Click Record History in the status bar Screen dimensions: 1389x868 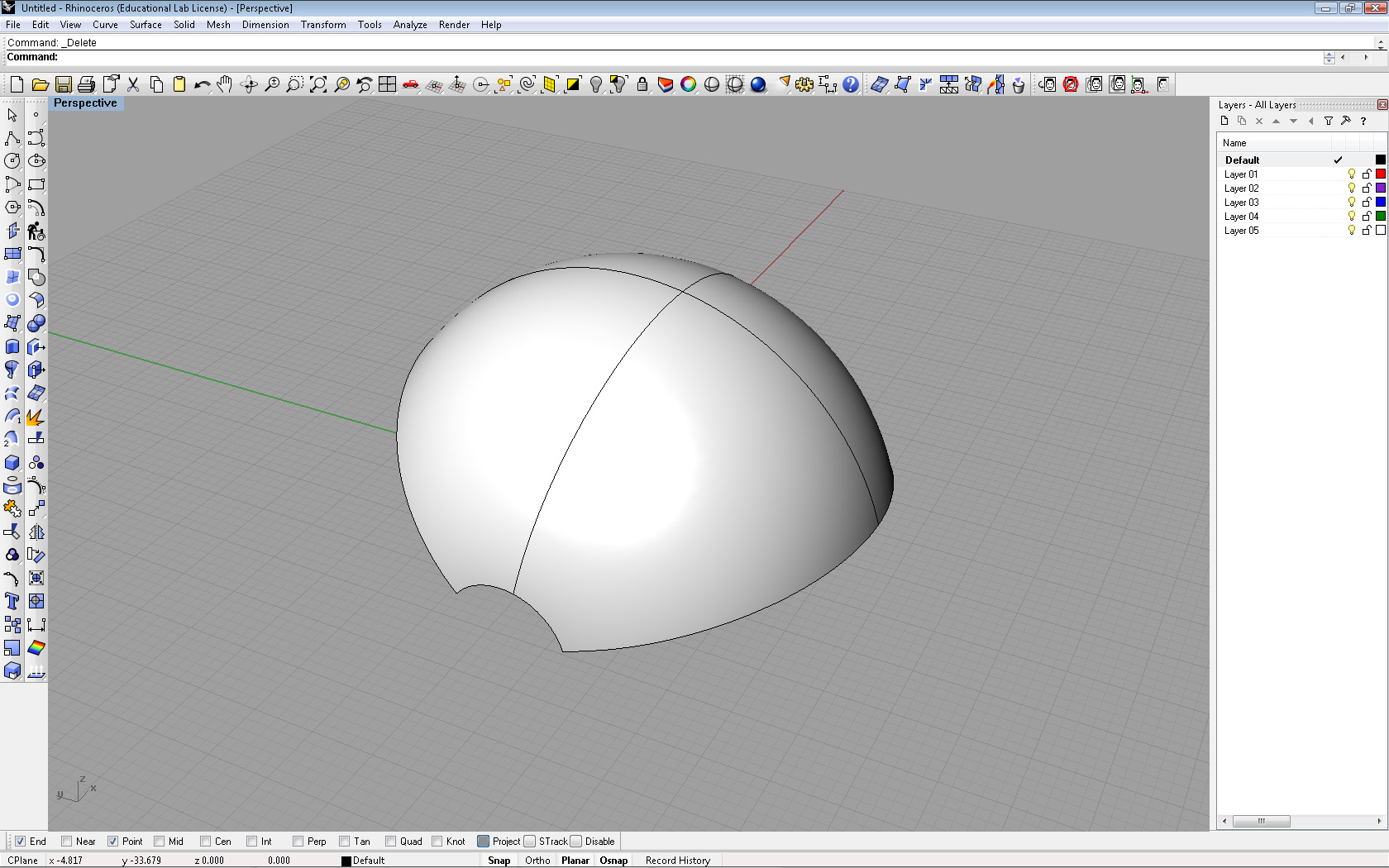(678, 861)
